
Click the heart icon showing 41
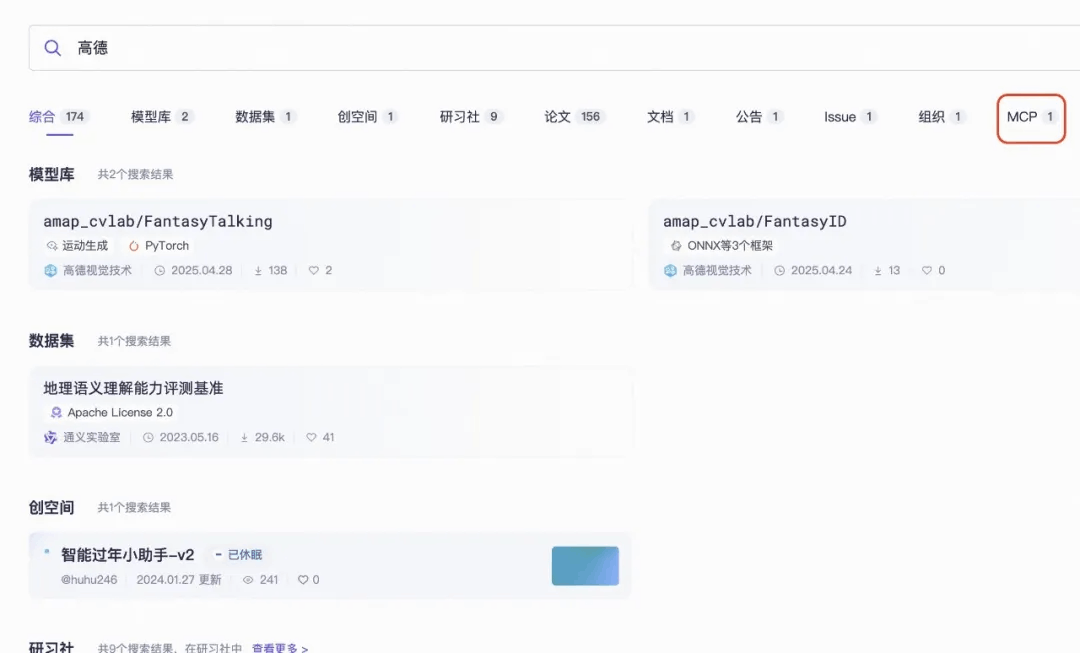point(311,437)
